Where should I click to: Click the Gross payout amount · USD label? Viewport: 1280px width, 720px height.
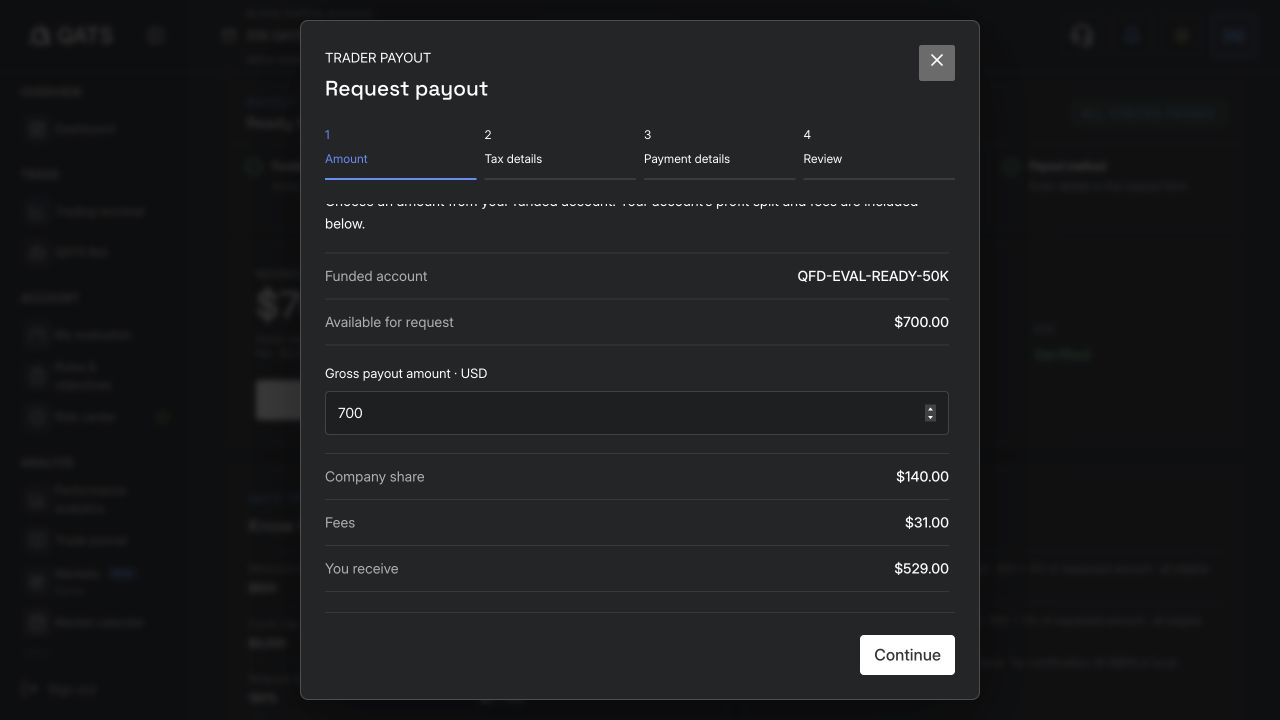406,373
